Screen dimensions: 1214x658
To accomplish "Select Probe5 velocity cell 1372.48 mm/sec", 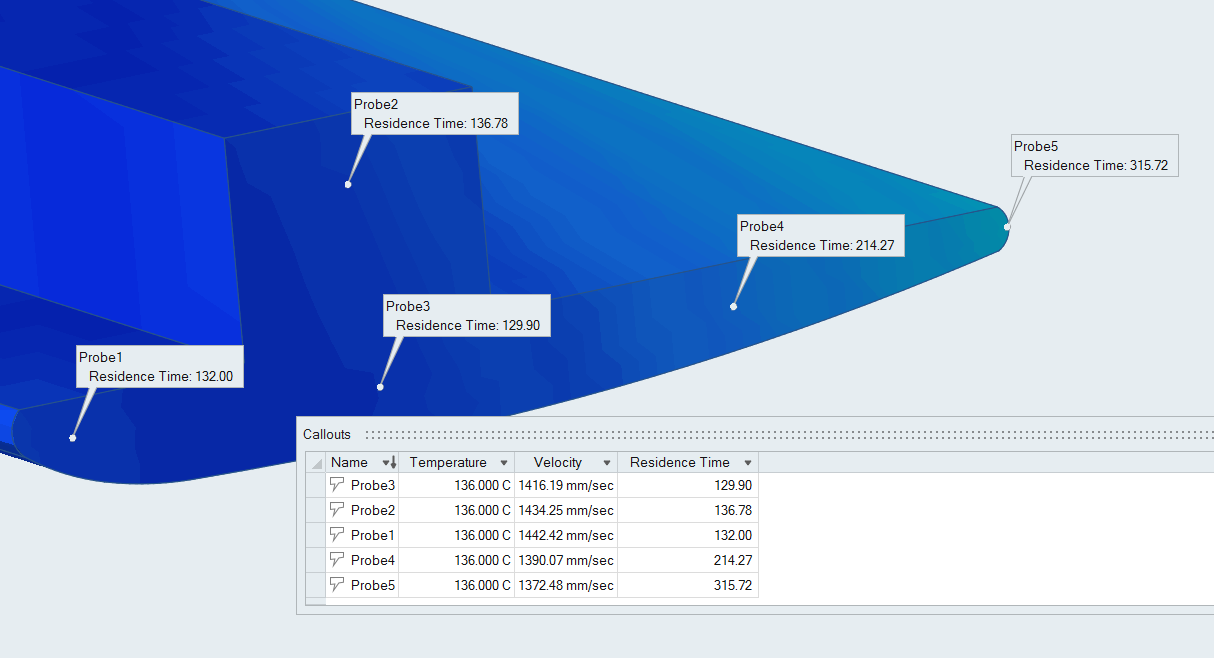I will (x=566, y=585).
